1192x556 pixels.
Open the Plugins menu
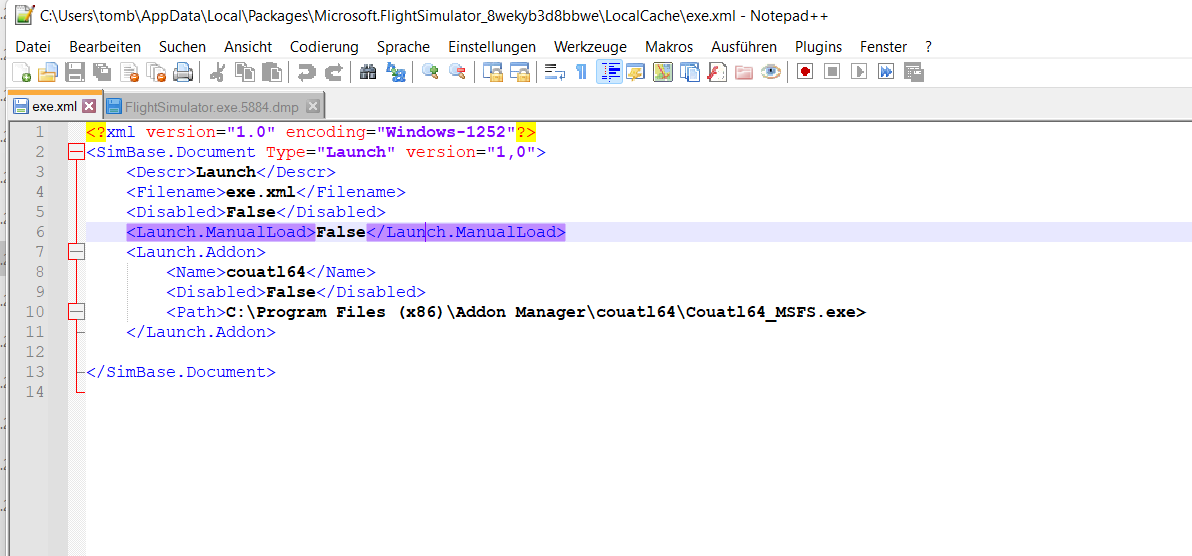click(x=818, y=47)
